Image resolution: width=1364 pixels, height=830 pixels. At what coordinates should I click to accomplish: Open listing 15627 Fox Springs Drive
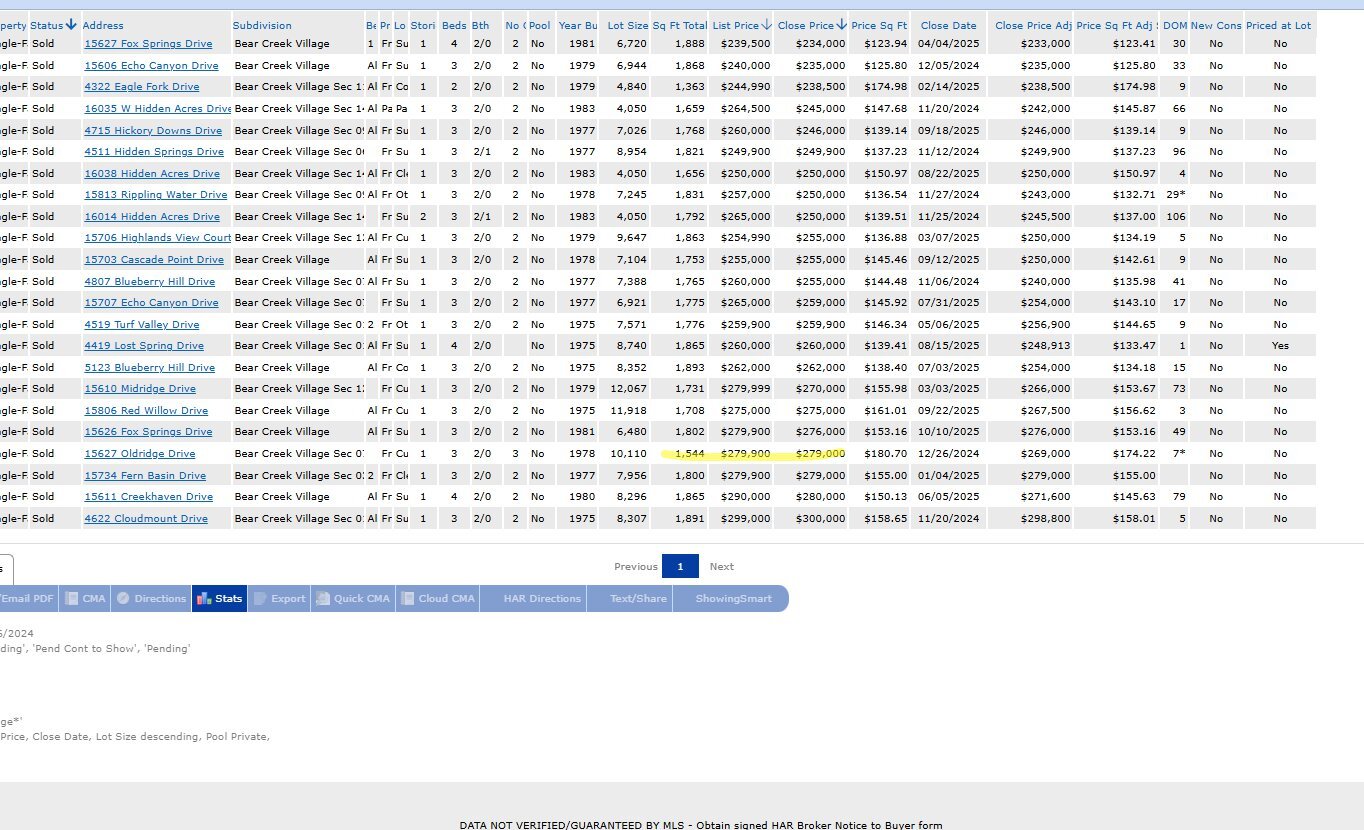[x=148, y=44]
